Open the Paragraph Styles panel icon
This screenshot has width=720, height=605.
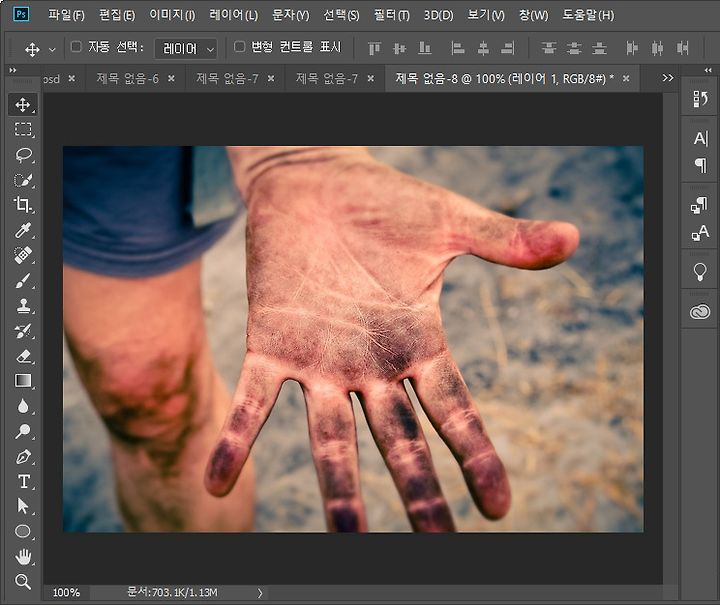tap(700, 205)
